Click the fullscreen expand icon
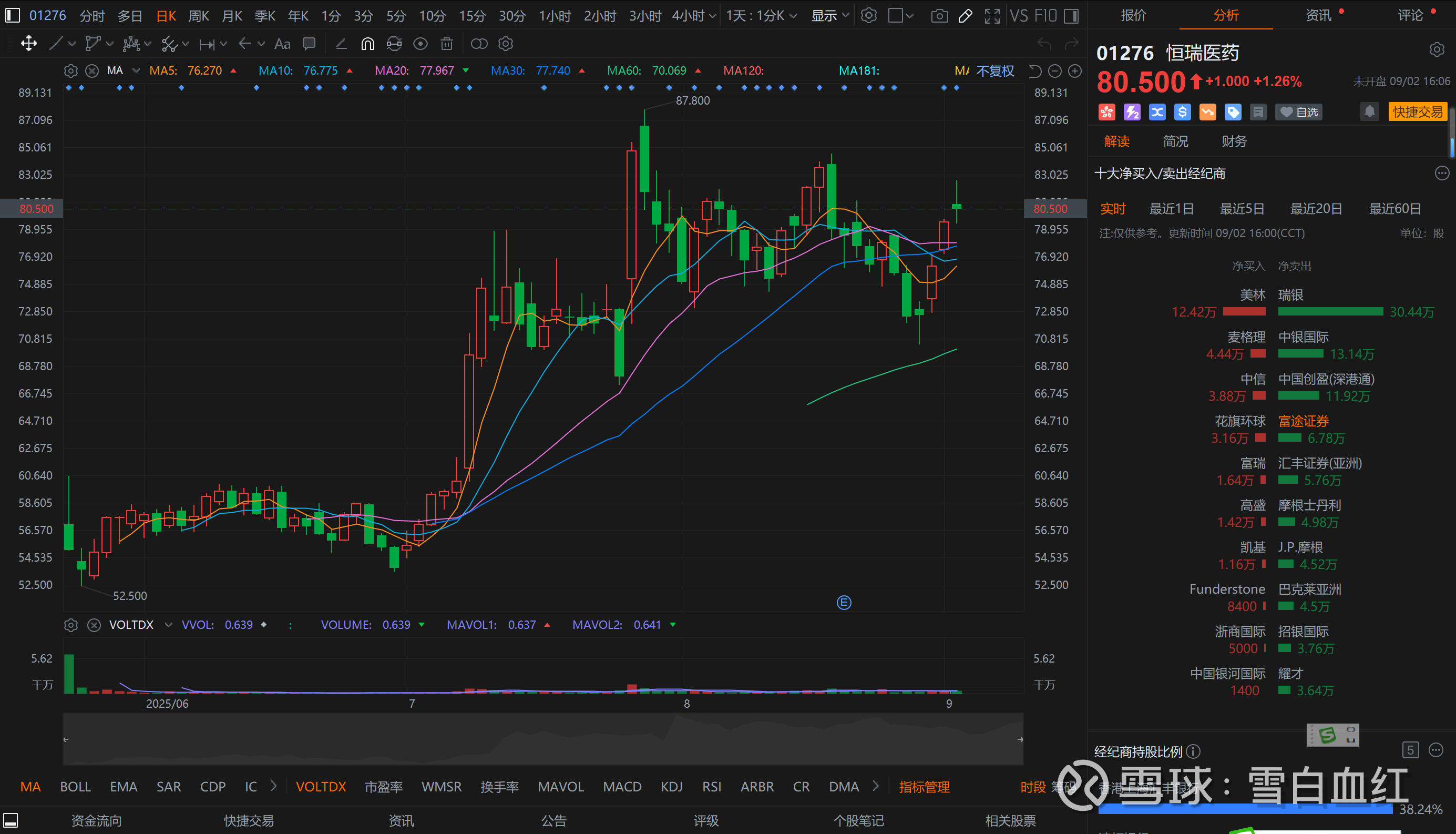This screenshot has width=1456, height=834. 992,15
